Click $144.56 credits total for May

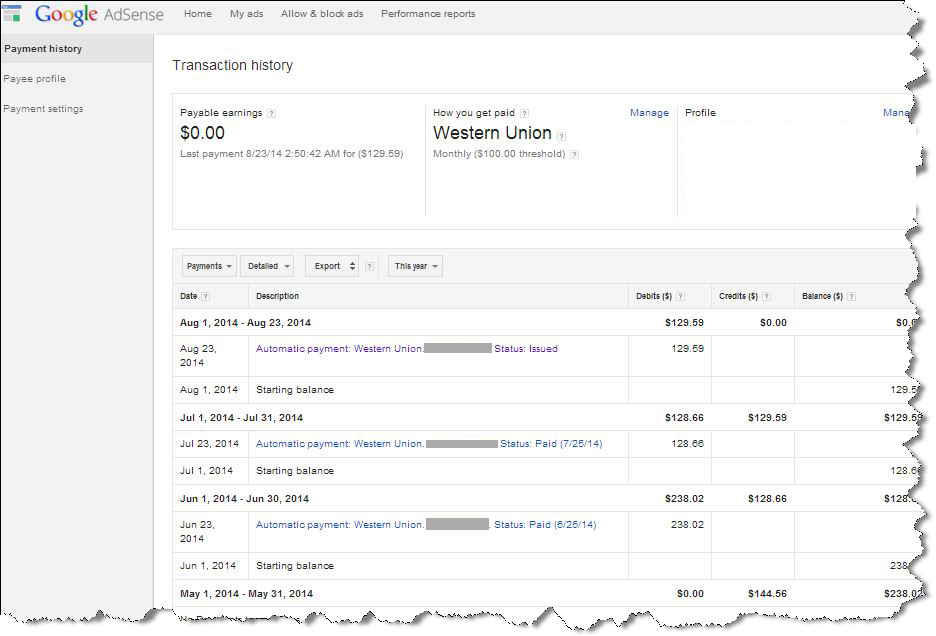coord(767,594)
